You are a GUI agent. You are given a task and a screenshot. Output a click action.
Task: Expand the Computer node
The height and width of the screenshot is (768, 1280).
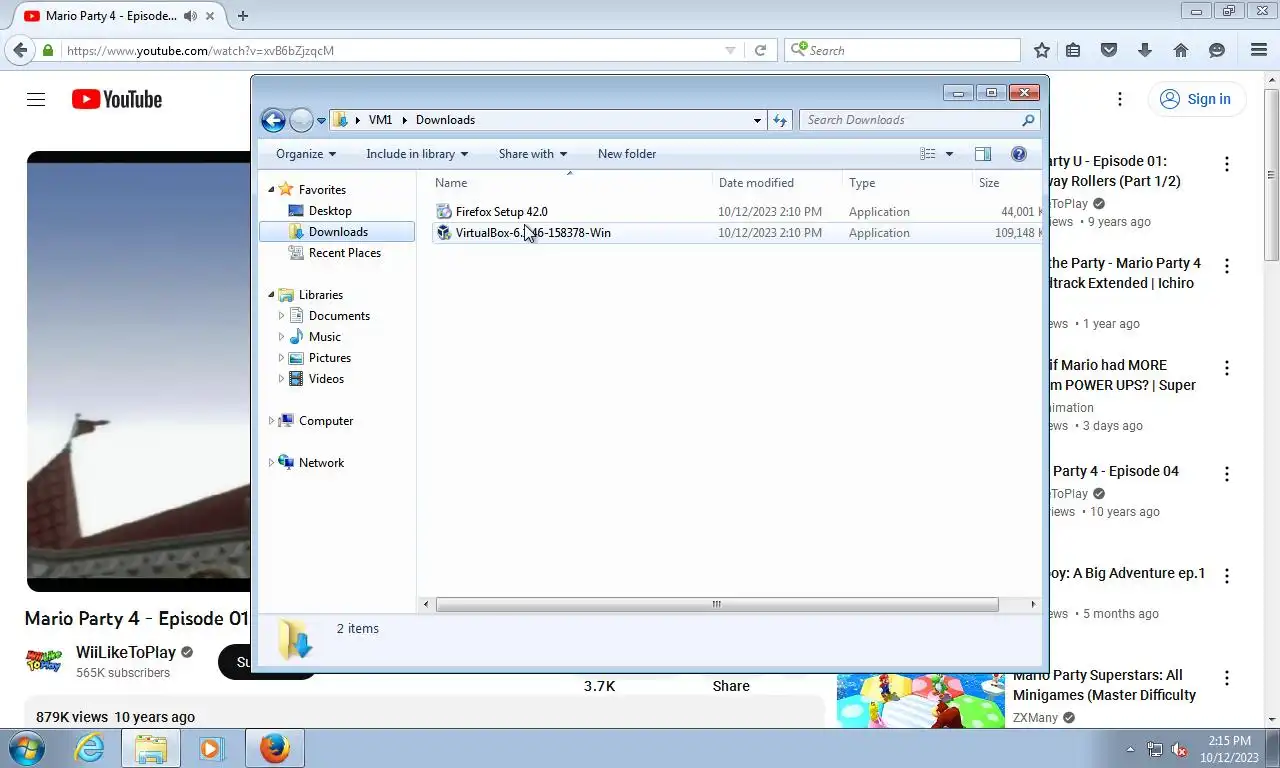pyautogui.click(x=271, y=421)
